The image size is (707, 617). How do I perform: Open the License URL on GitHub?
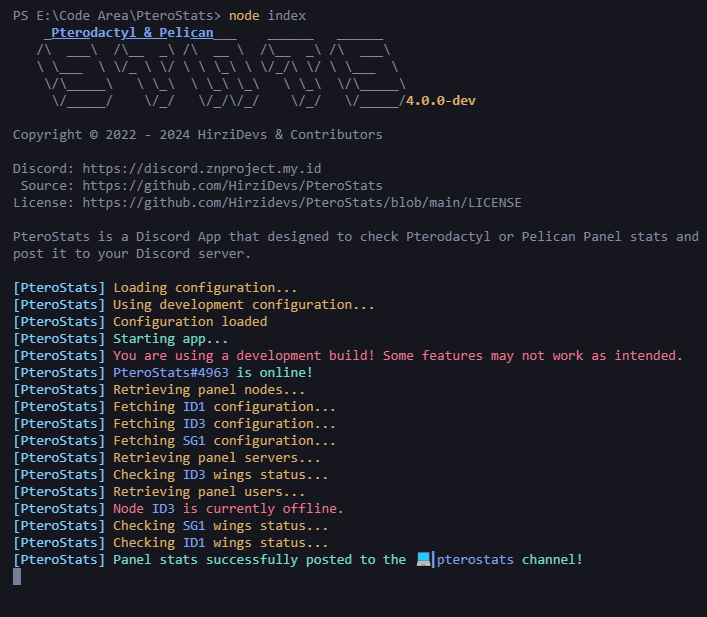[301, 203]
